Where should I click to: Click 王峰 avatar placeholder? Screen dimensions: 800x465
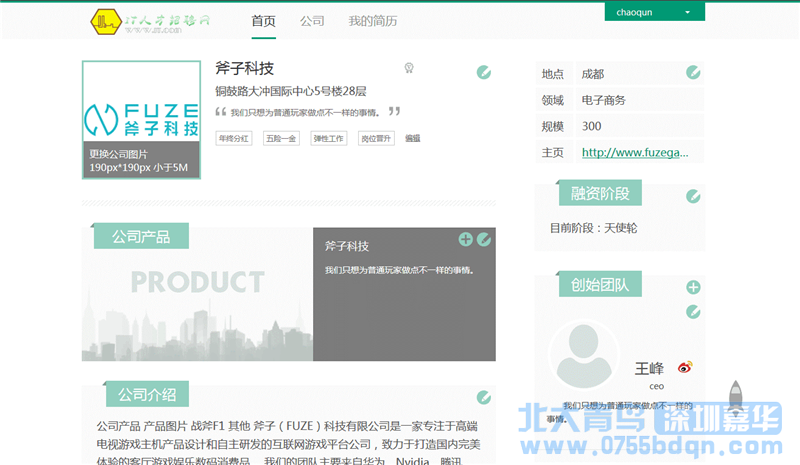coord(584,355)
